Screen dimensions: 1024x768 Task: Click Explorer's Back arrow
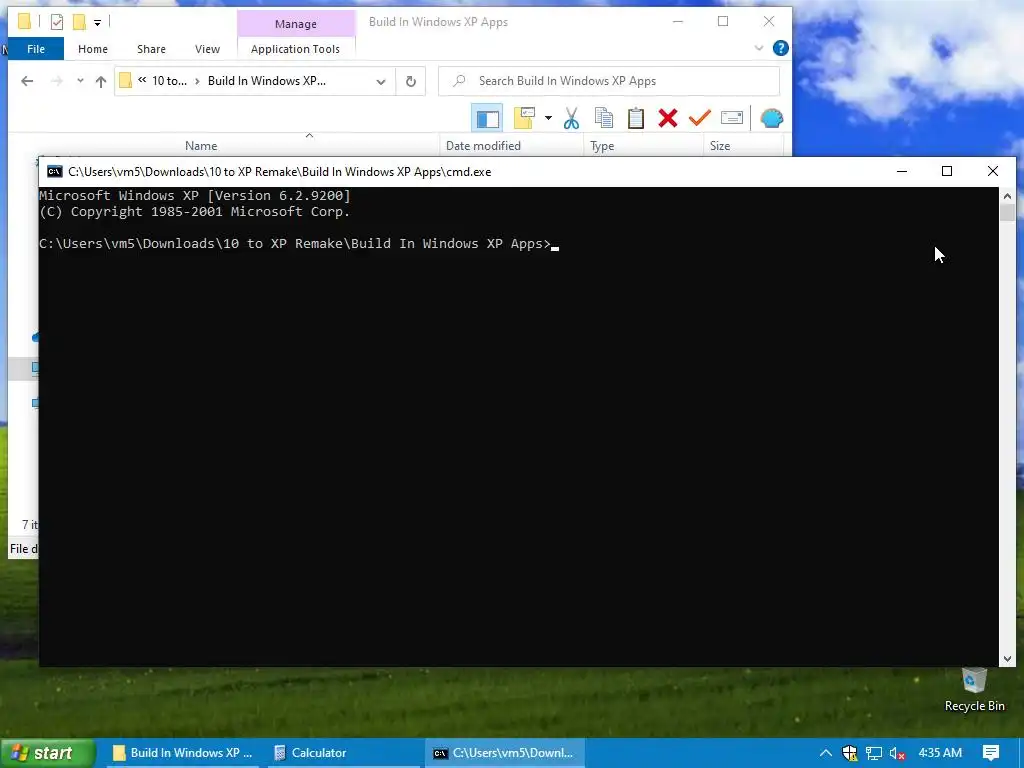click(x=27, y=81)
